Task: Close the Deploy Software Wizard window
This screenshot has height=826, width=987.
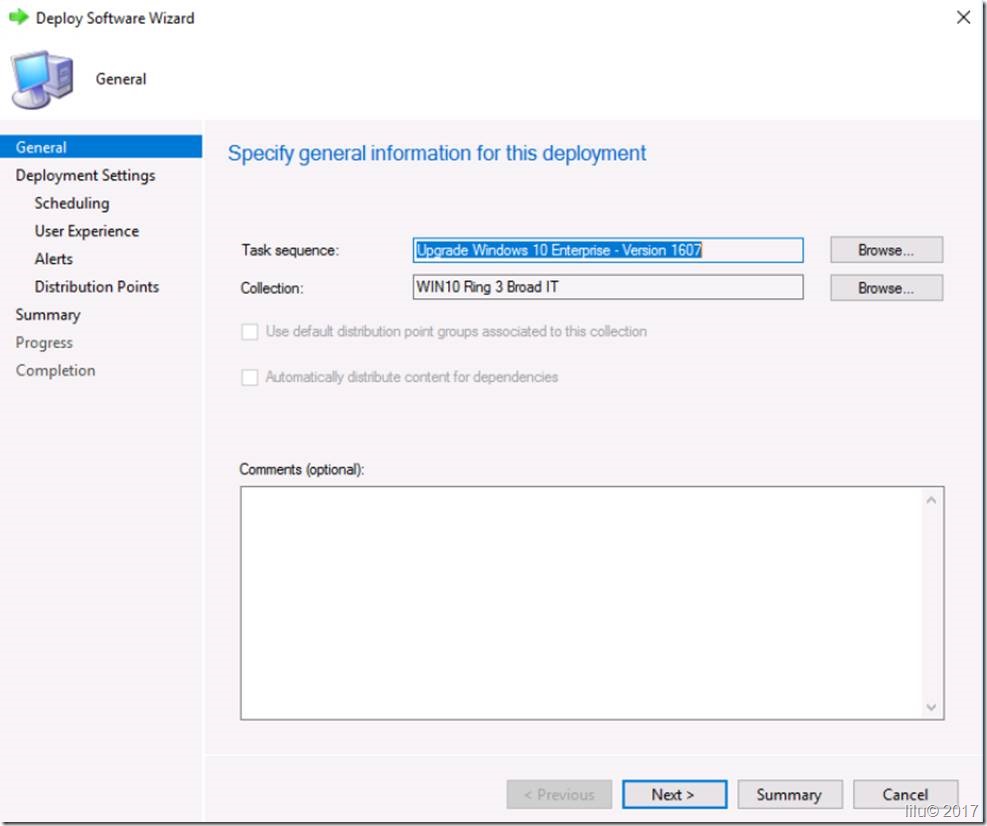Action: click(x=963, y=18)
